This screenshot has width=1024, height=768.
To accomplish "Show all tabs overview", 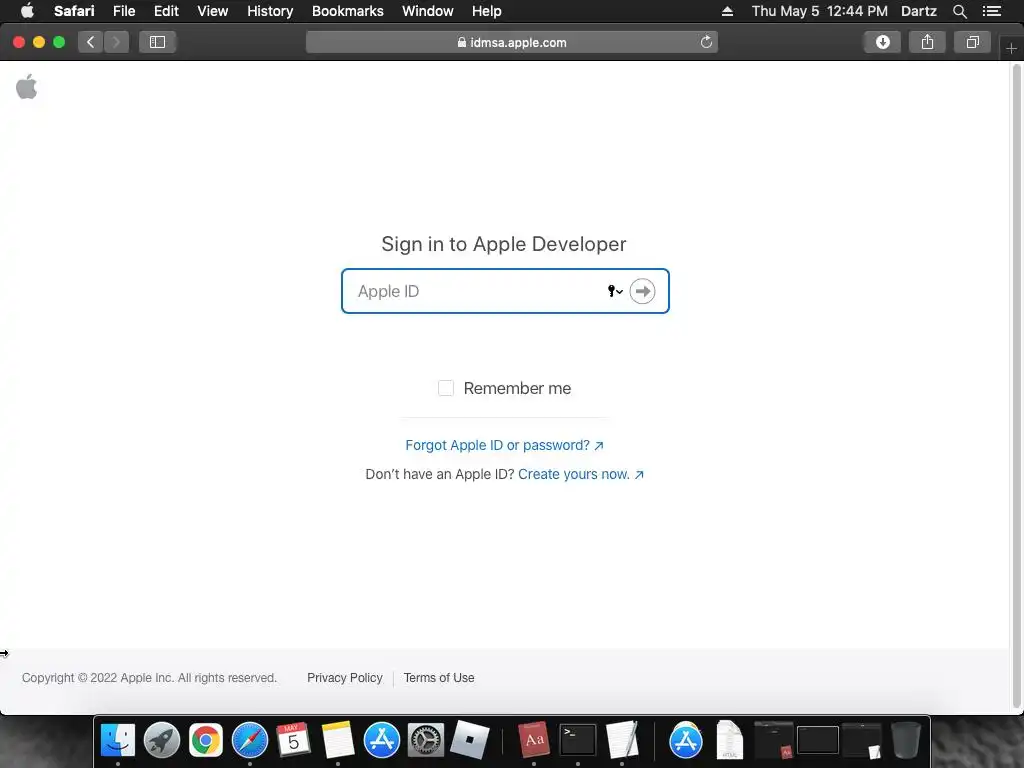I will 972,42.
